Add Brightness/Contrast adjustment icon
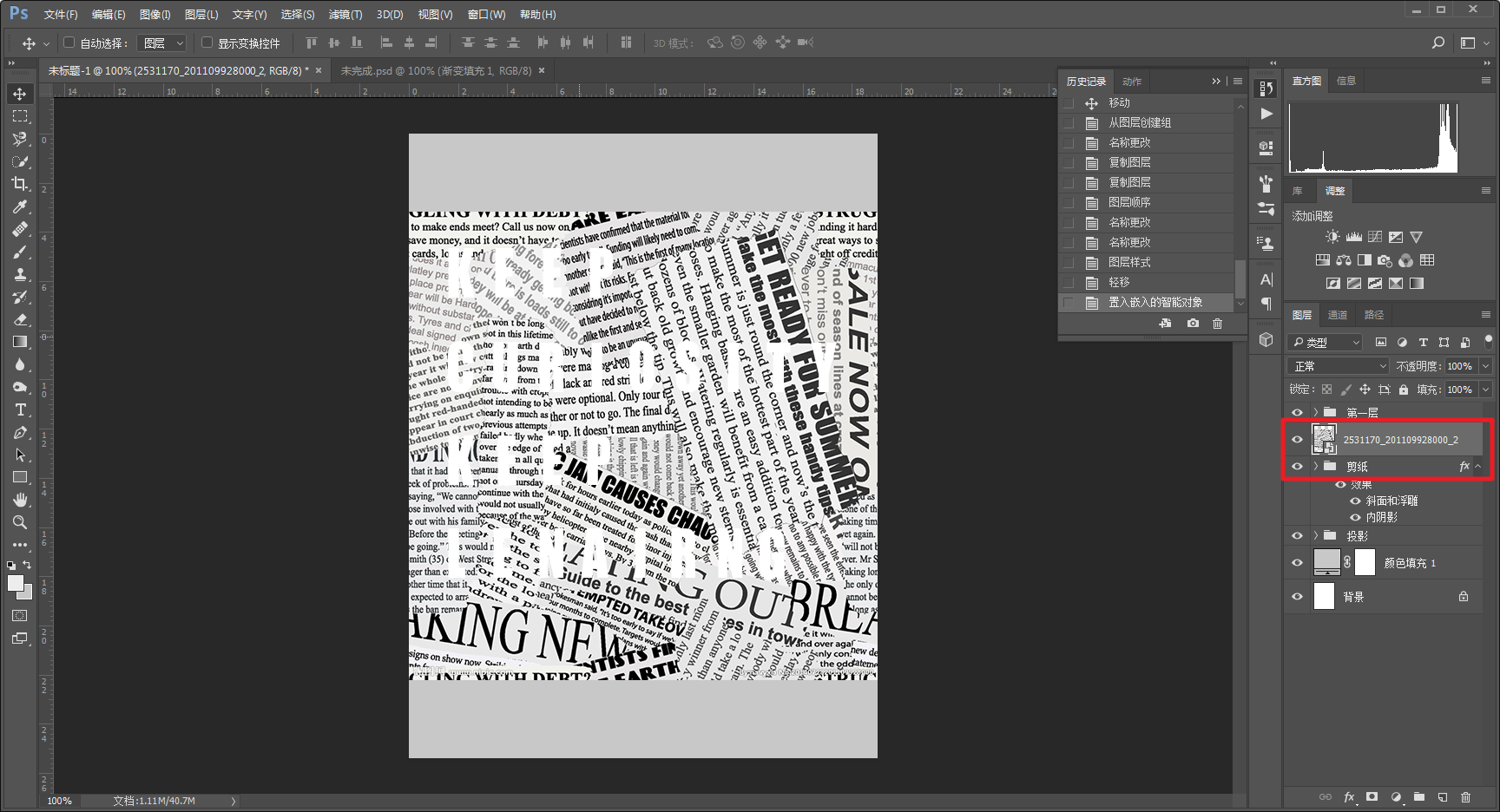The width and height of the screenshot is (1500, 812). click(1332, 237)
